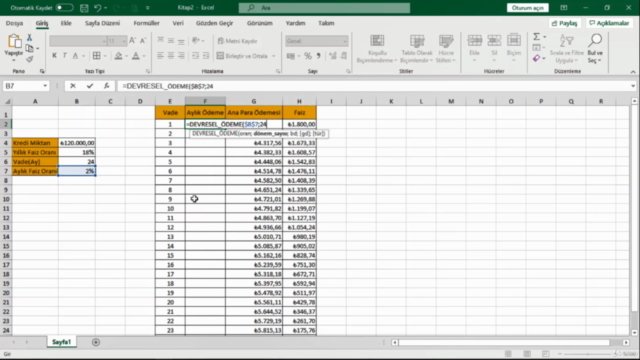Click the align left icon

(160, 56)
